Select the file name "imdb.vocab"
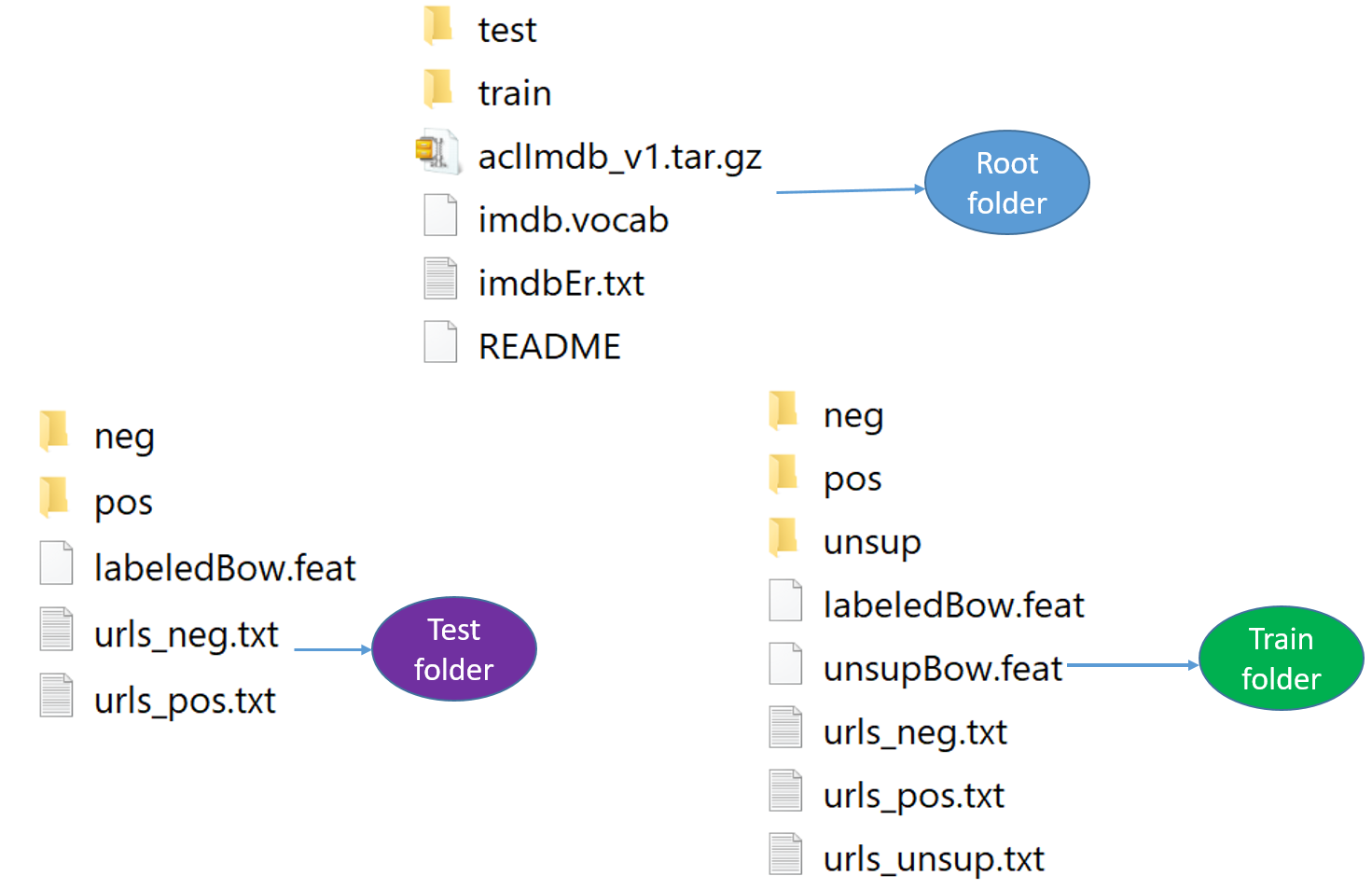This screenshot has height=890, width=1372. tap(574, 220)
